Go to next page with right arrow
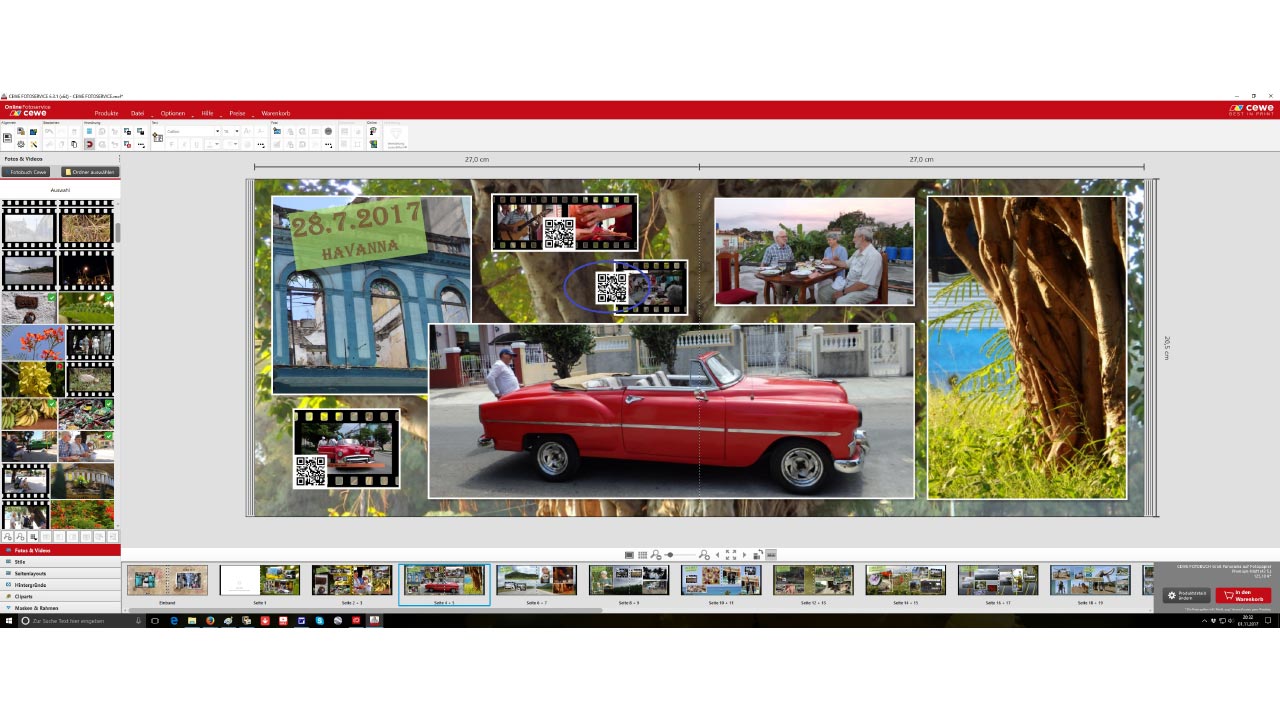This screenshot has width=1280, height=720. click(x=744, y=555)
